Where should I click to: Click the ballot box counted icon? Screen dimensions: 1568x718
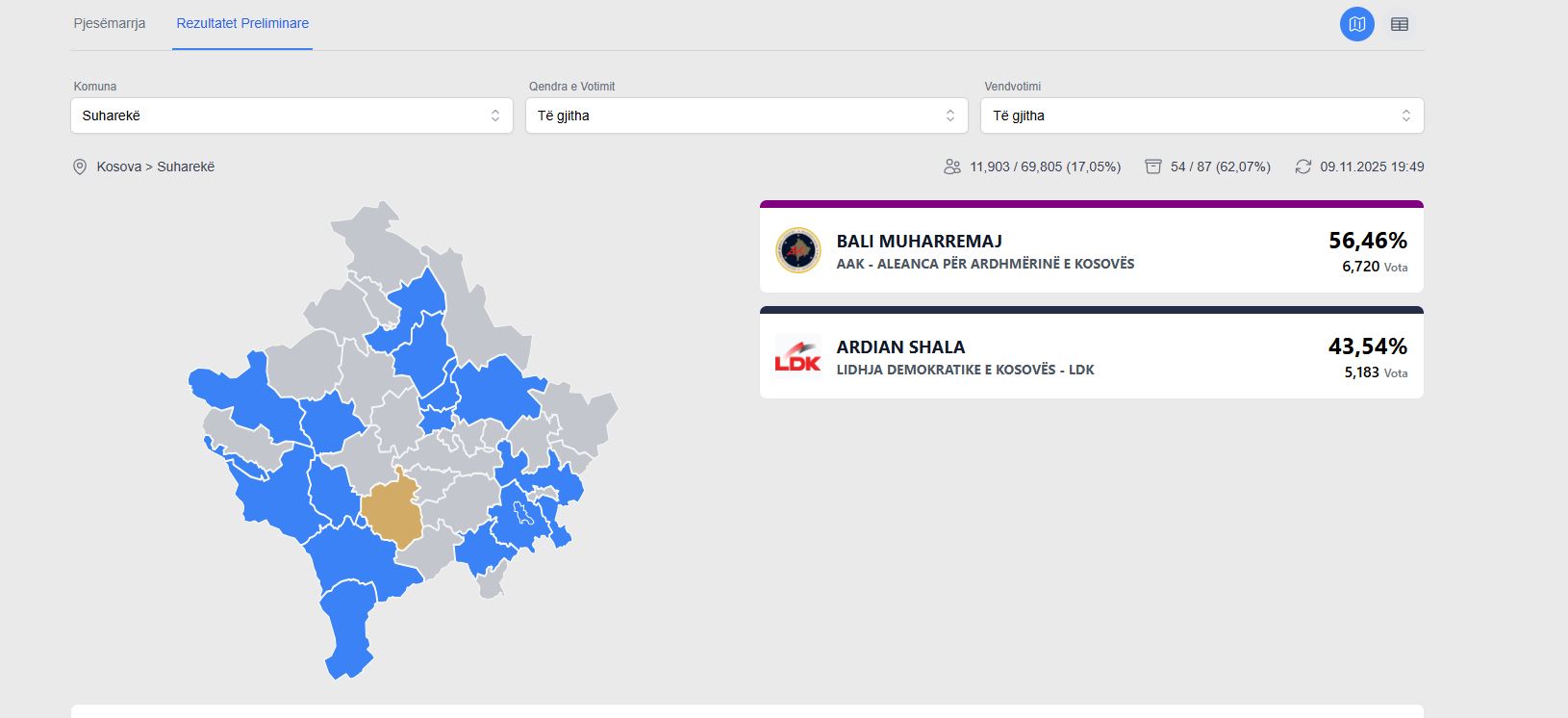point(1153,167)
